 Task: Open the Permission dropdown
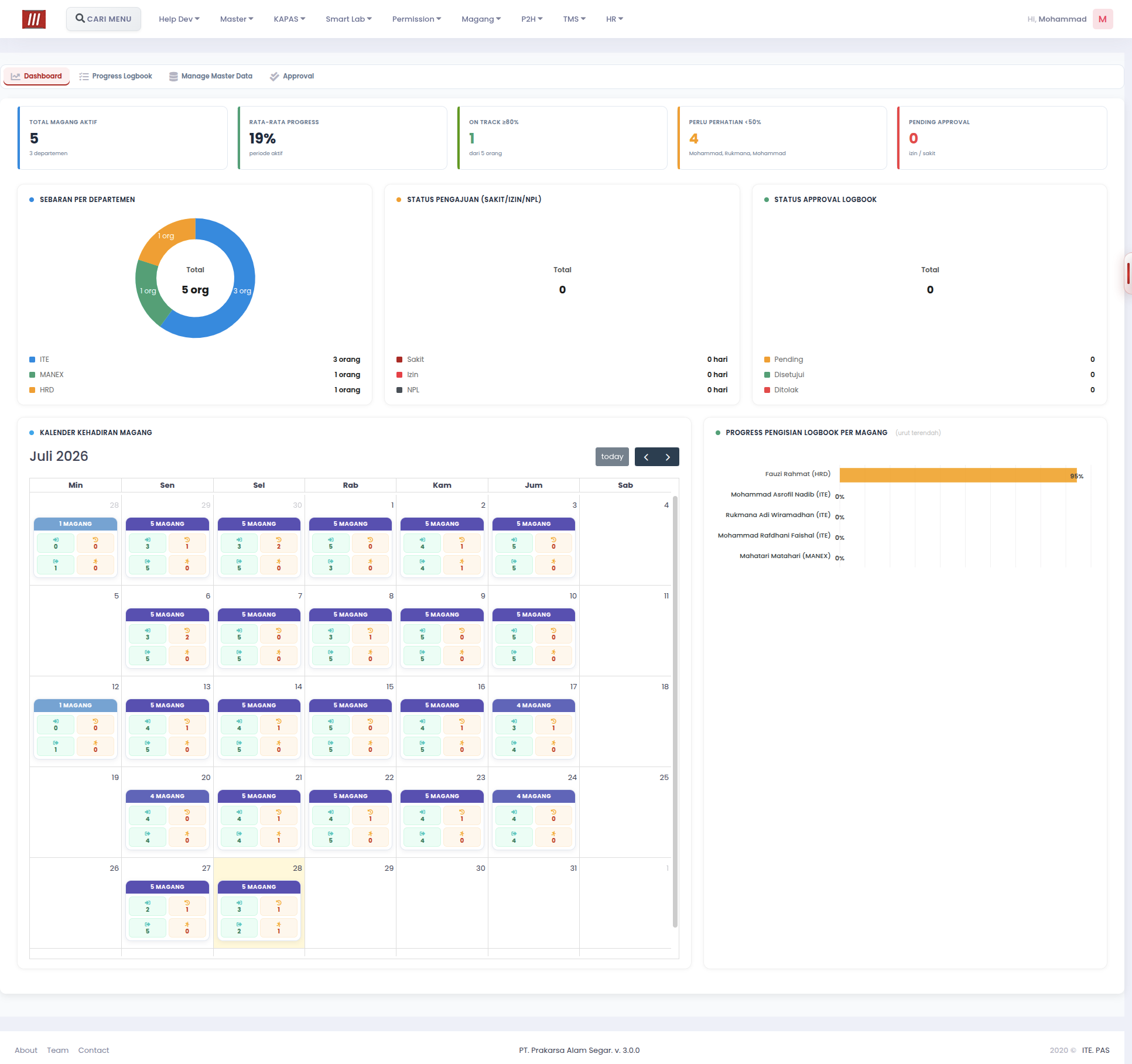pos(416,19)
